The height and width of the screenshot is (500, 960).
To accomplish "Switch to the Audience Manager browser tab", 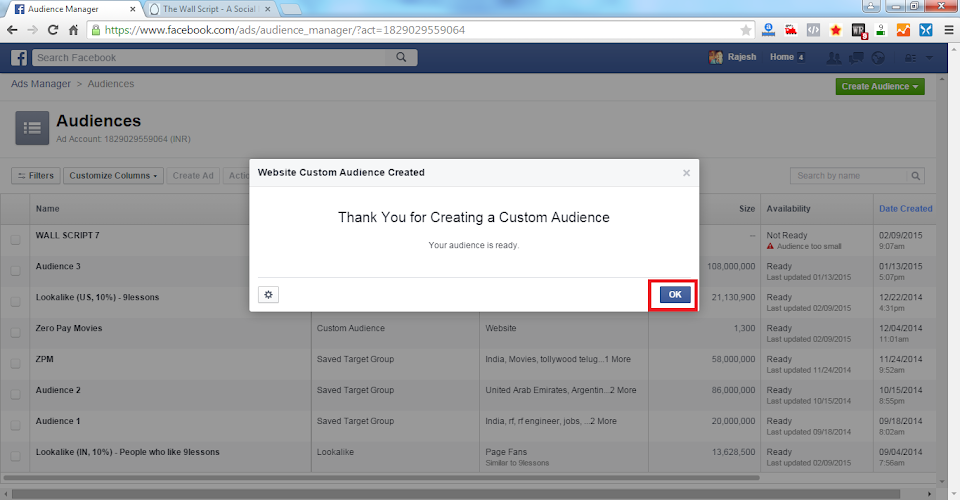I will 72,9.
